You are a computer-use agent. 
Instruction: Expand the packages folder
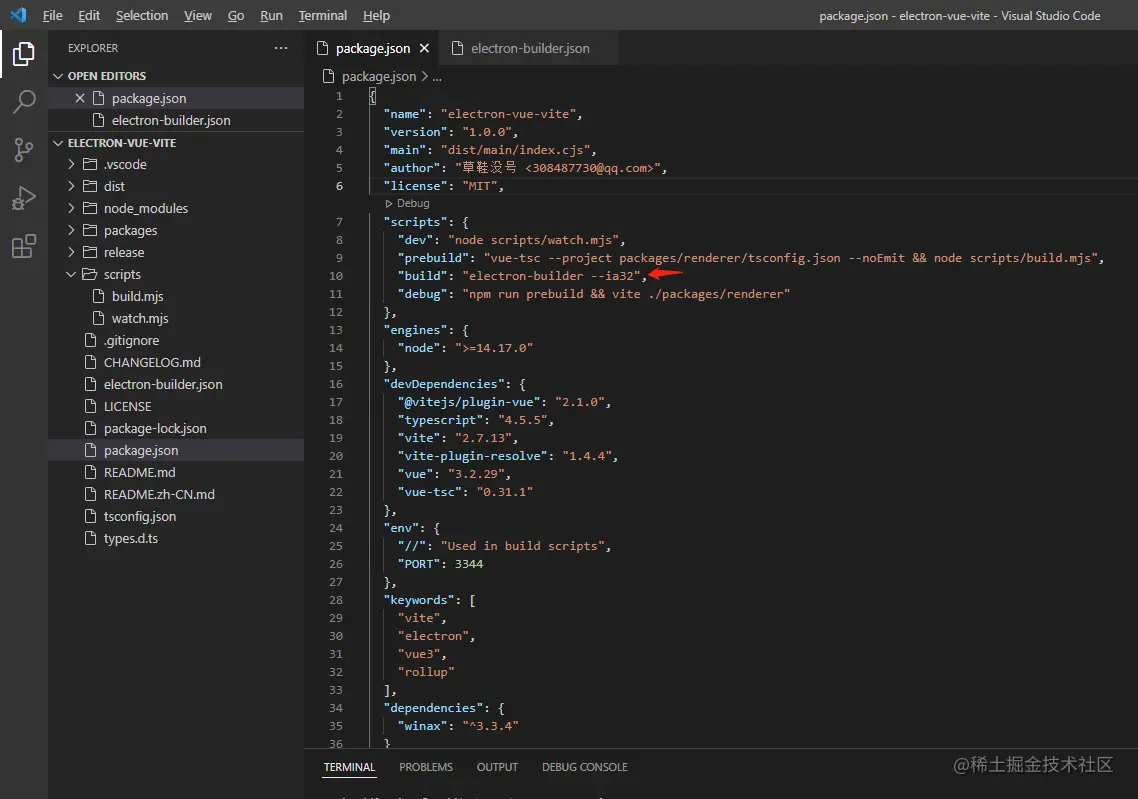176,231
